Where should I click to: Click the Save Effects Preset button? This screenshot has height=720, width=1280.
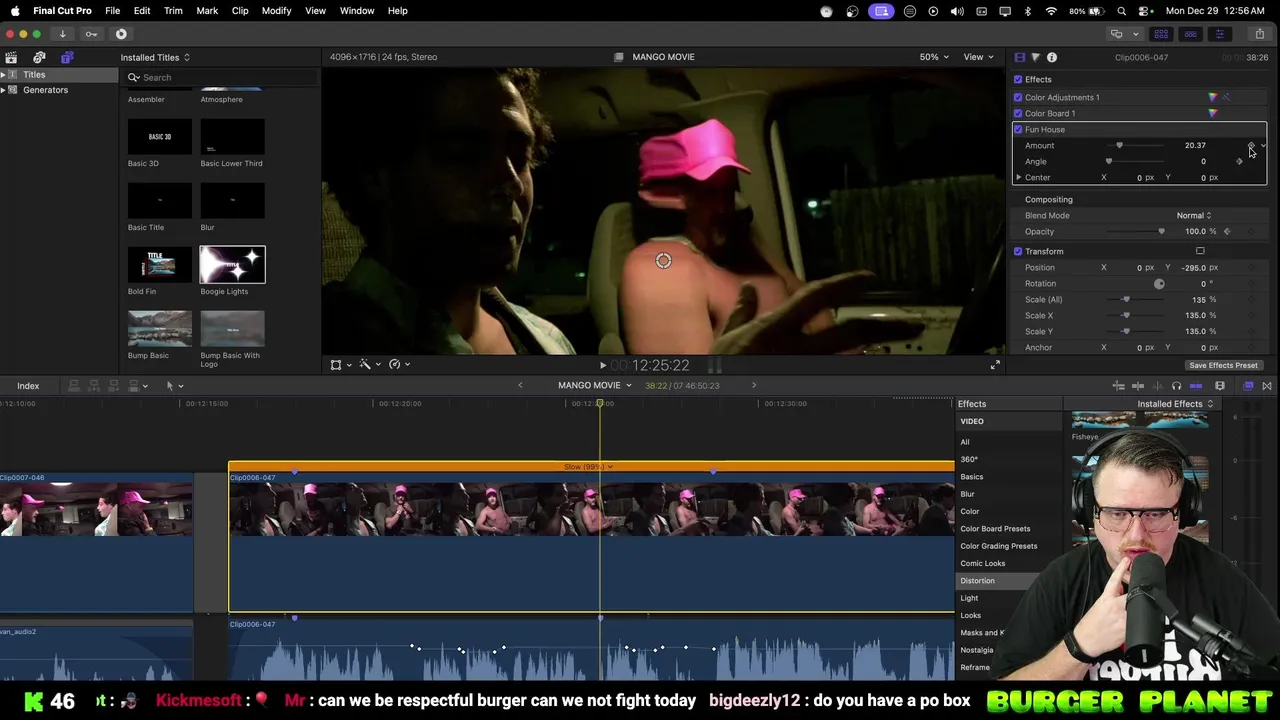[x=1223, y=366]
